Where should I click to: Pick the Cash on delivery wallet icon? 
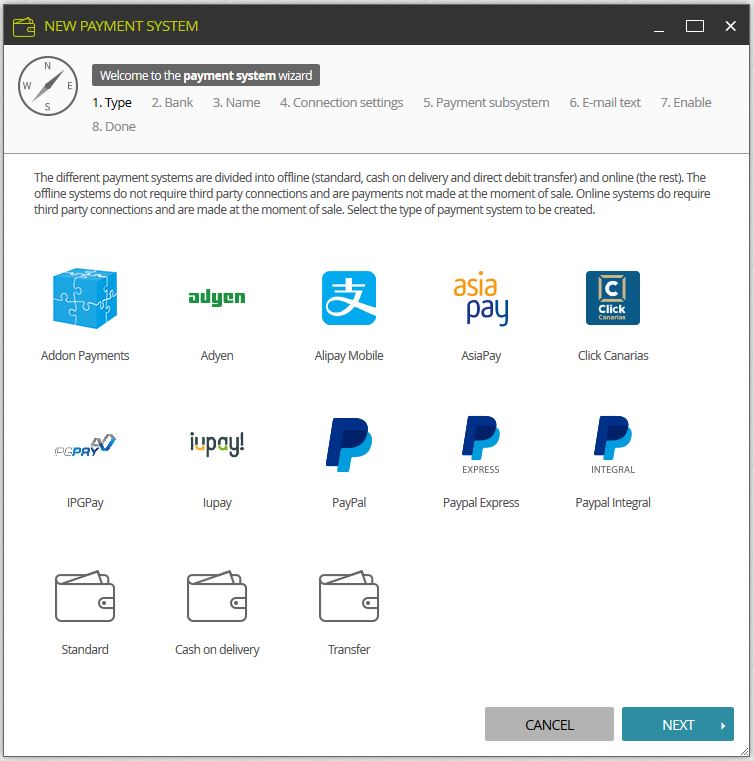(217, 596)
